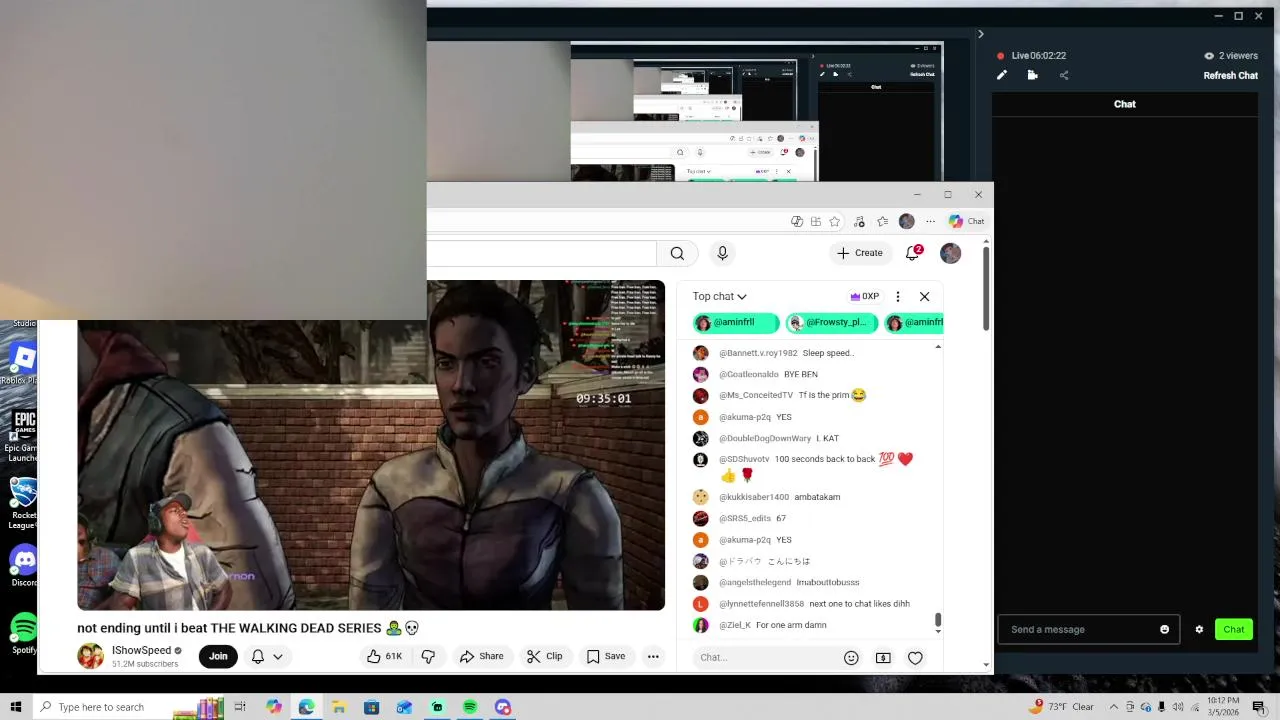
Task: Click the first @aminfrll pinned chip
Action: [x=735, y=323]
